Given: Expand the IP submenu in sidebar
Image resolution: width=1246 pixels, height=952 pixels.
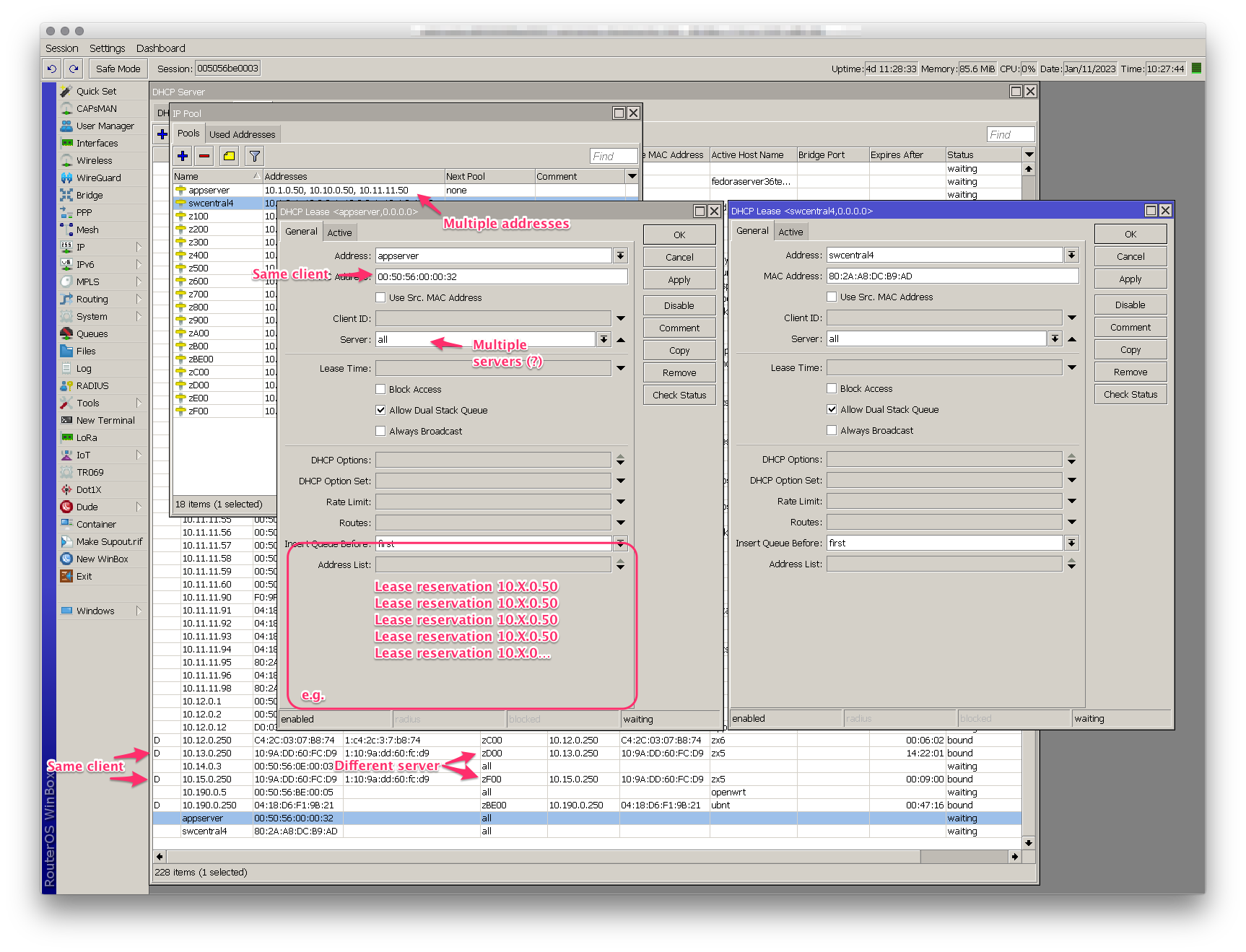Looking at the screenshot, I should (x=139, y=247).
